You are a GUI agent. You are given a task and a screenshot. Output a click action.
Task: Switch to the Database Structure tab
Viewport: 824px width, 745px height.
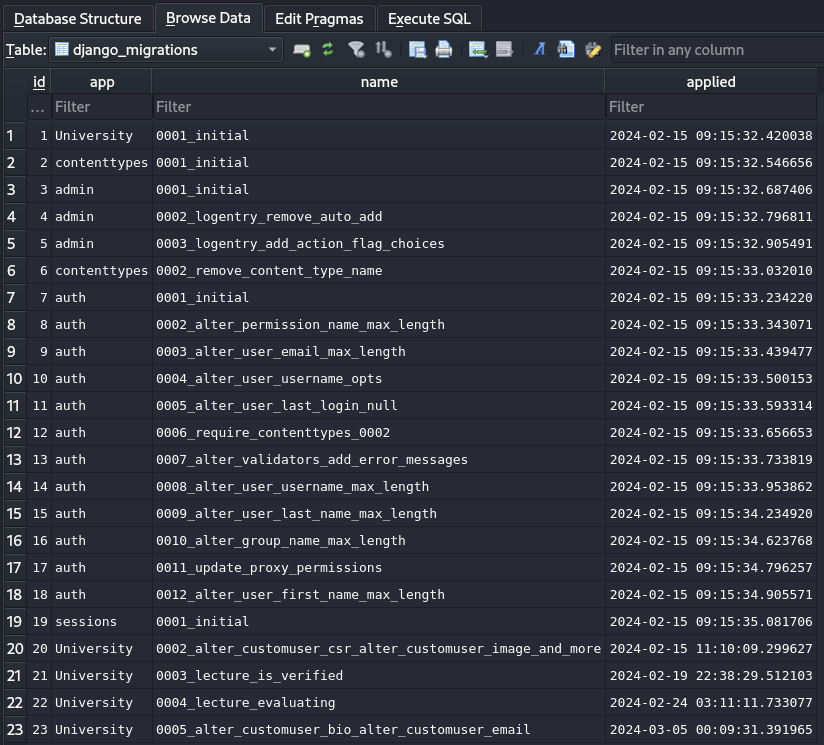78,19
